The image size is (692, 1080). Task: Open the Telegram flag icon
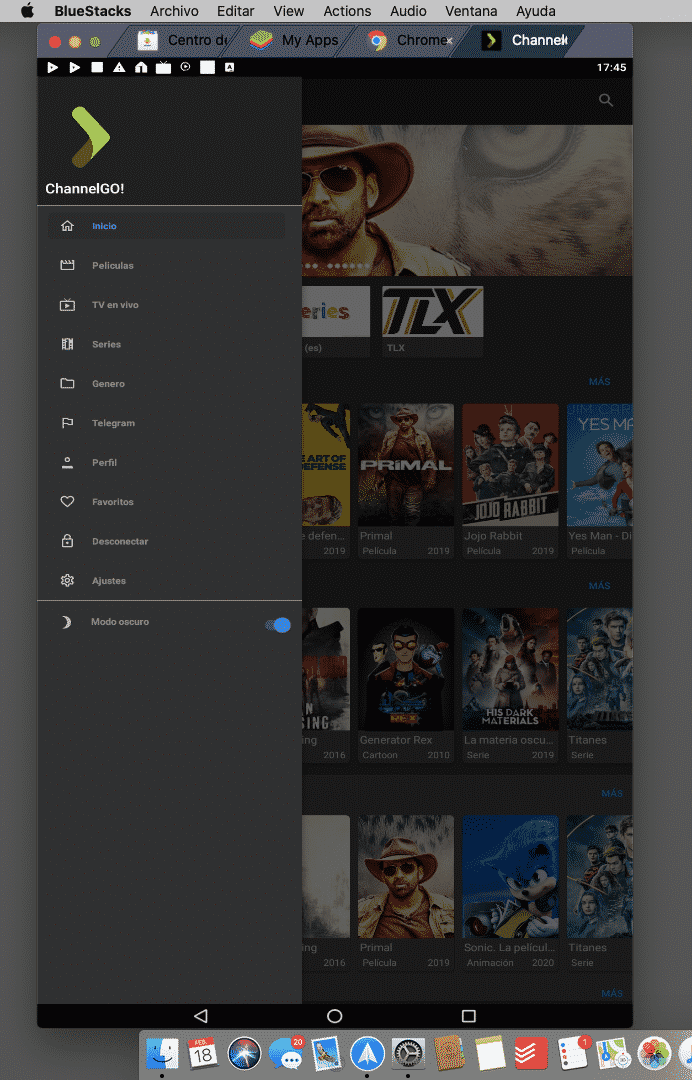(67, 423)
